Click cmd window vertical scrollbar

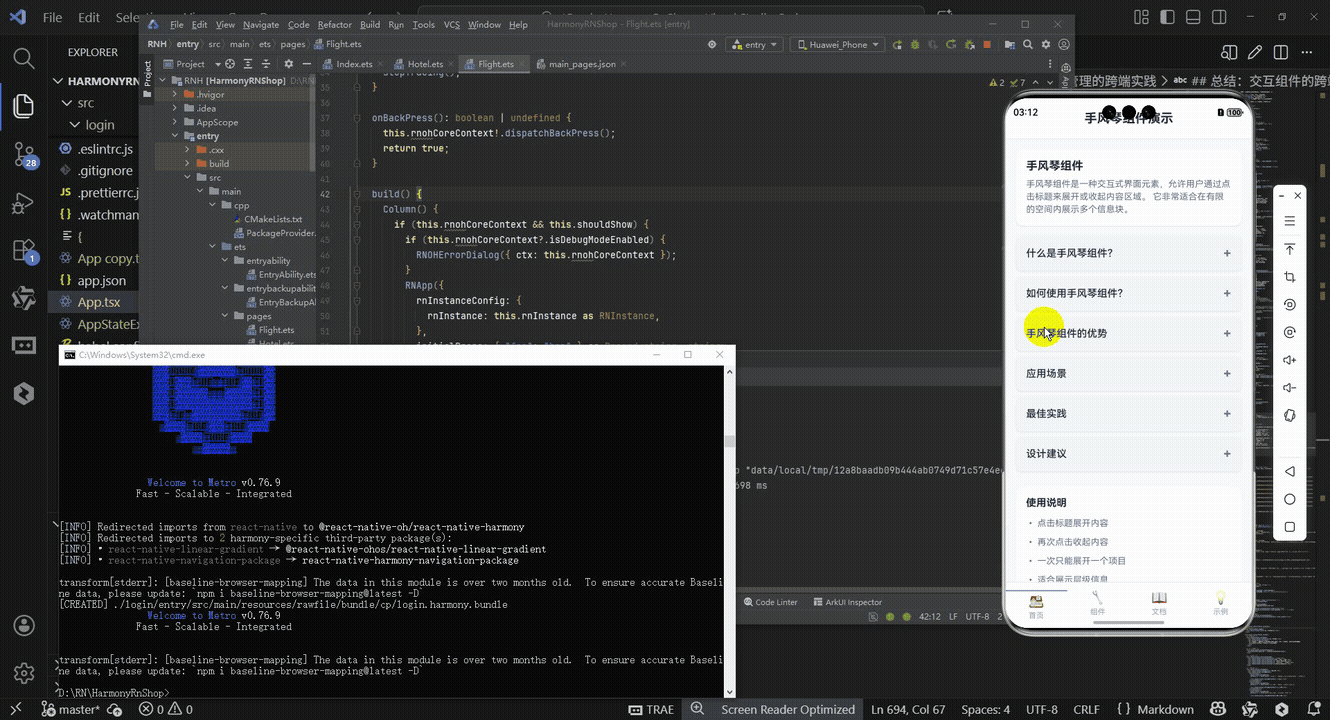coord(729,440)
